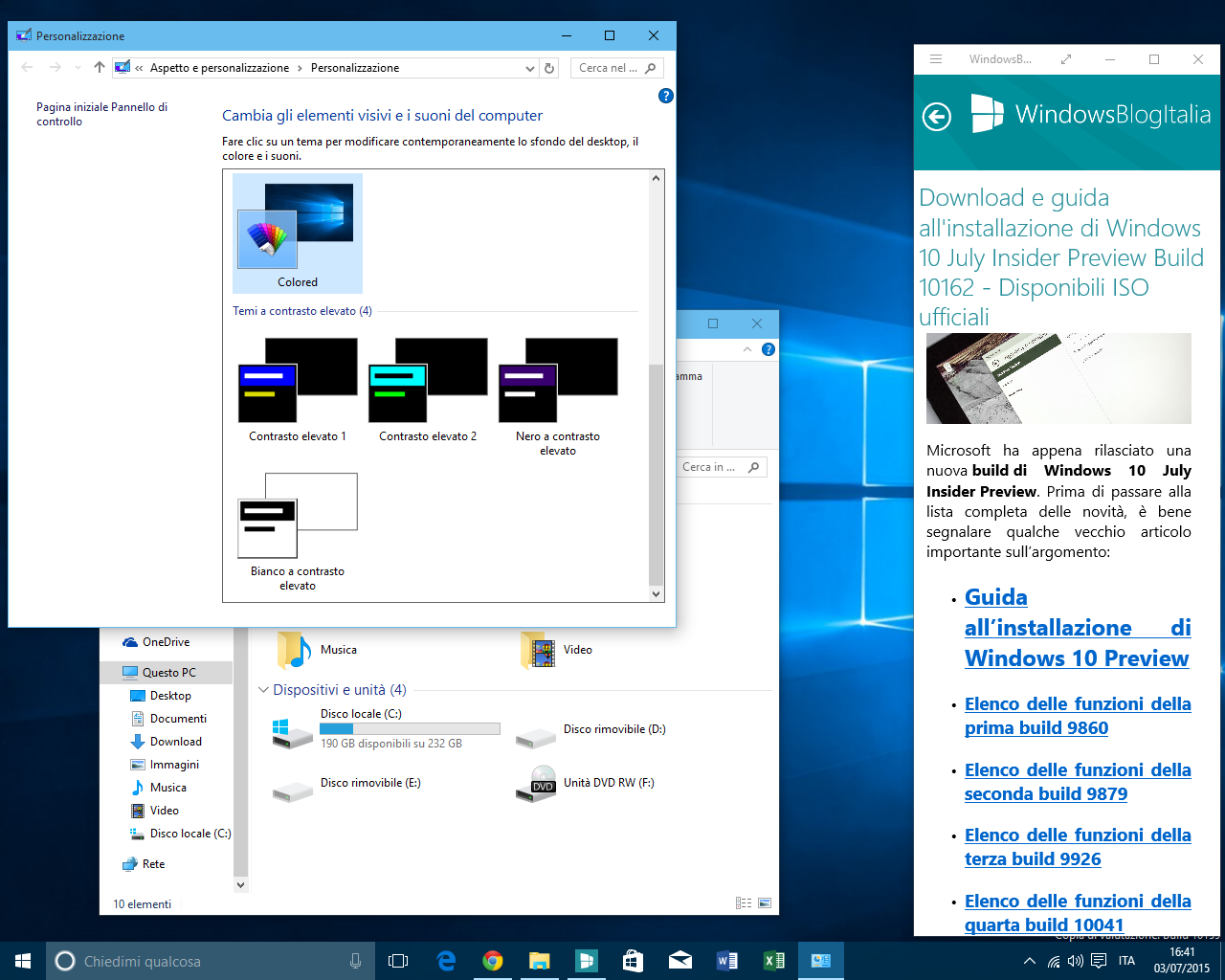Select the Nero a contrasto elevato theme
Image resolution: width=1225 pixels, height=980 pixels.
[558, 395]
